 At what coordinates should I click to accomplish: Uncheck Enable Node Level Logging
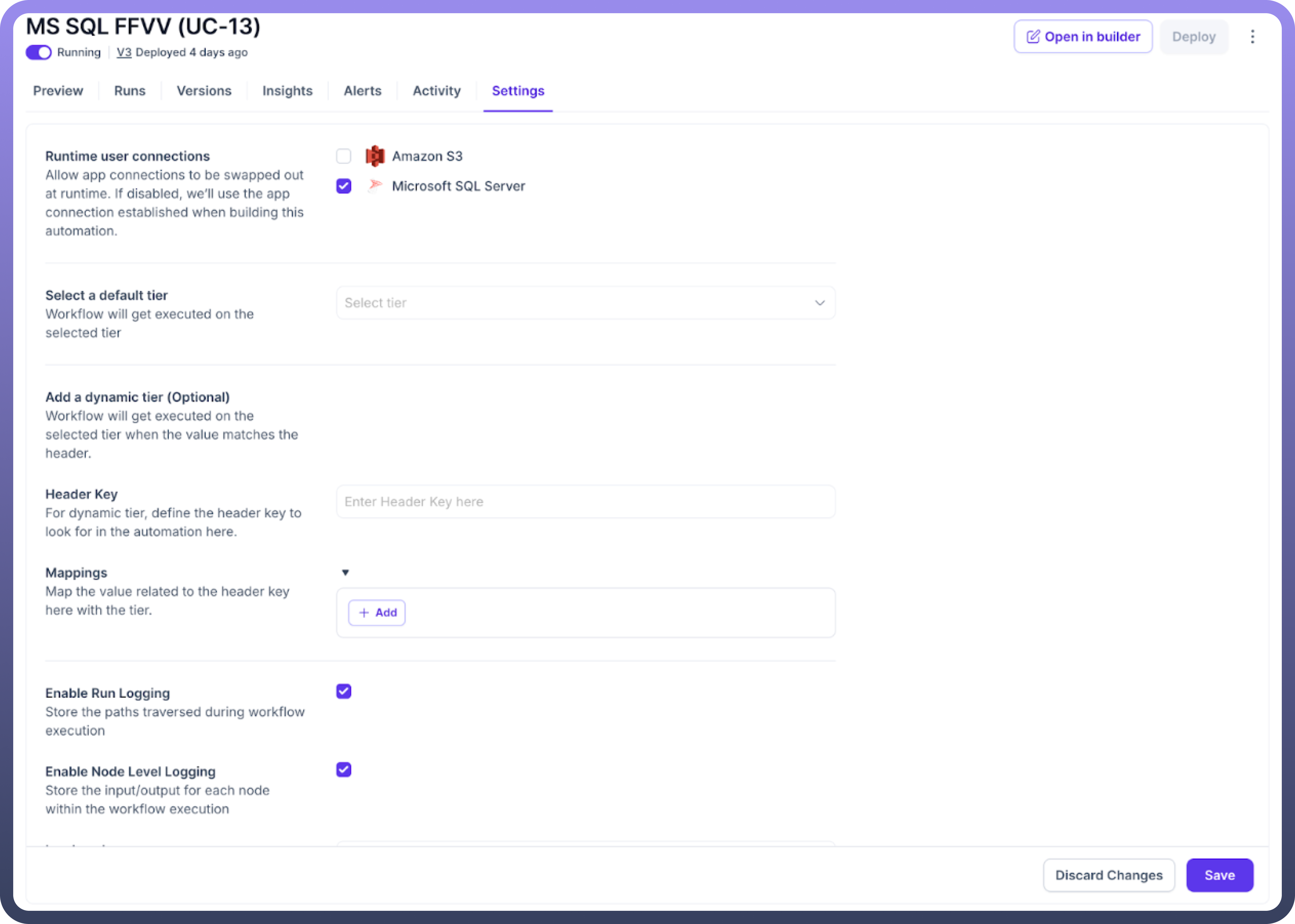click(x=344, y=770)
